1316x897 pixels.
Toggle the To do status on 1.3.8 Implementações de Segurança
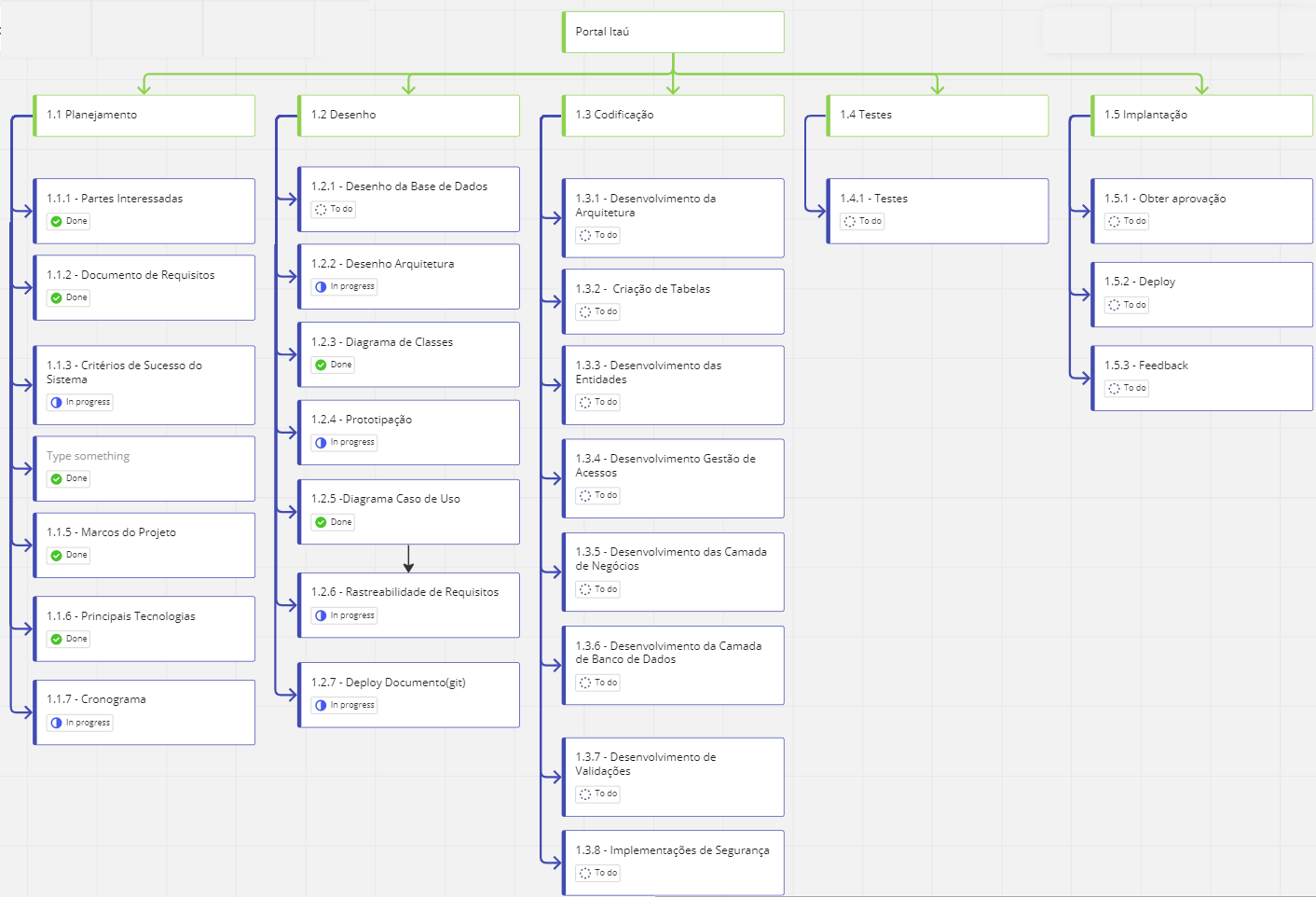click(x=596, y=873)
